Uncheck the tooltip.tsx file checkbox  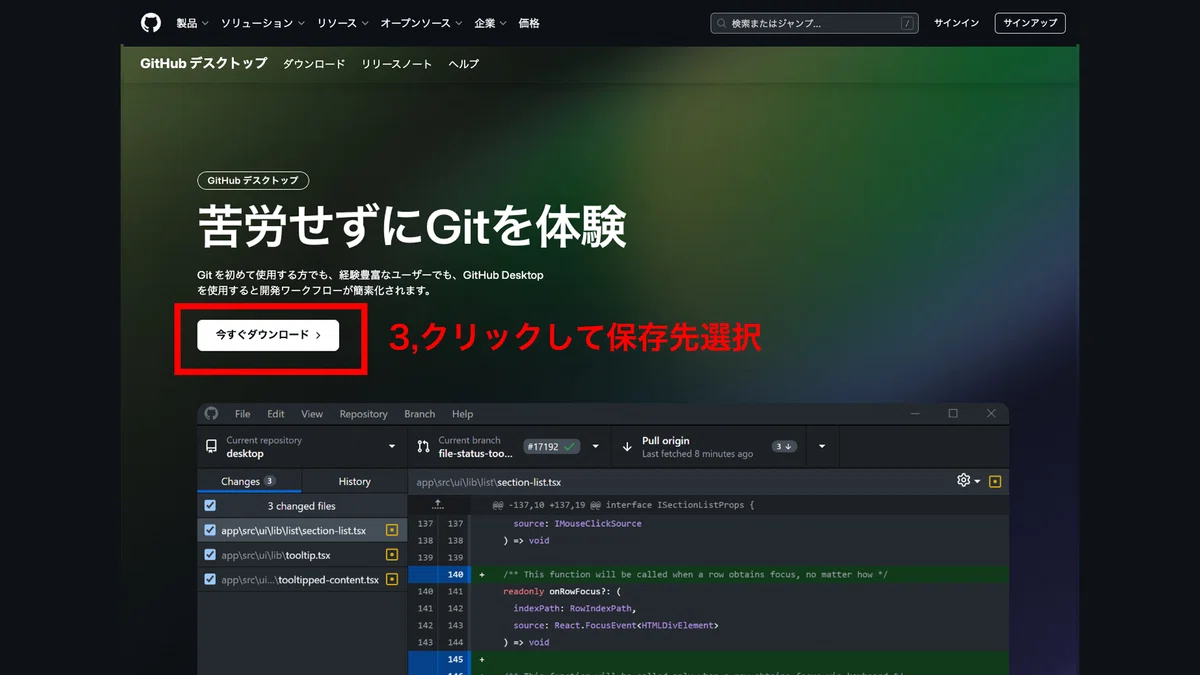tap(210, 554)
